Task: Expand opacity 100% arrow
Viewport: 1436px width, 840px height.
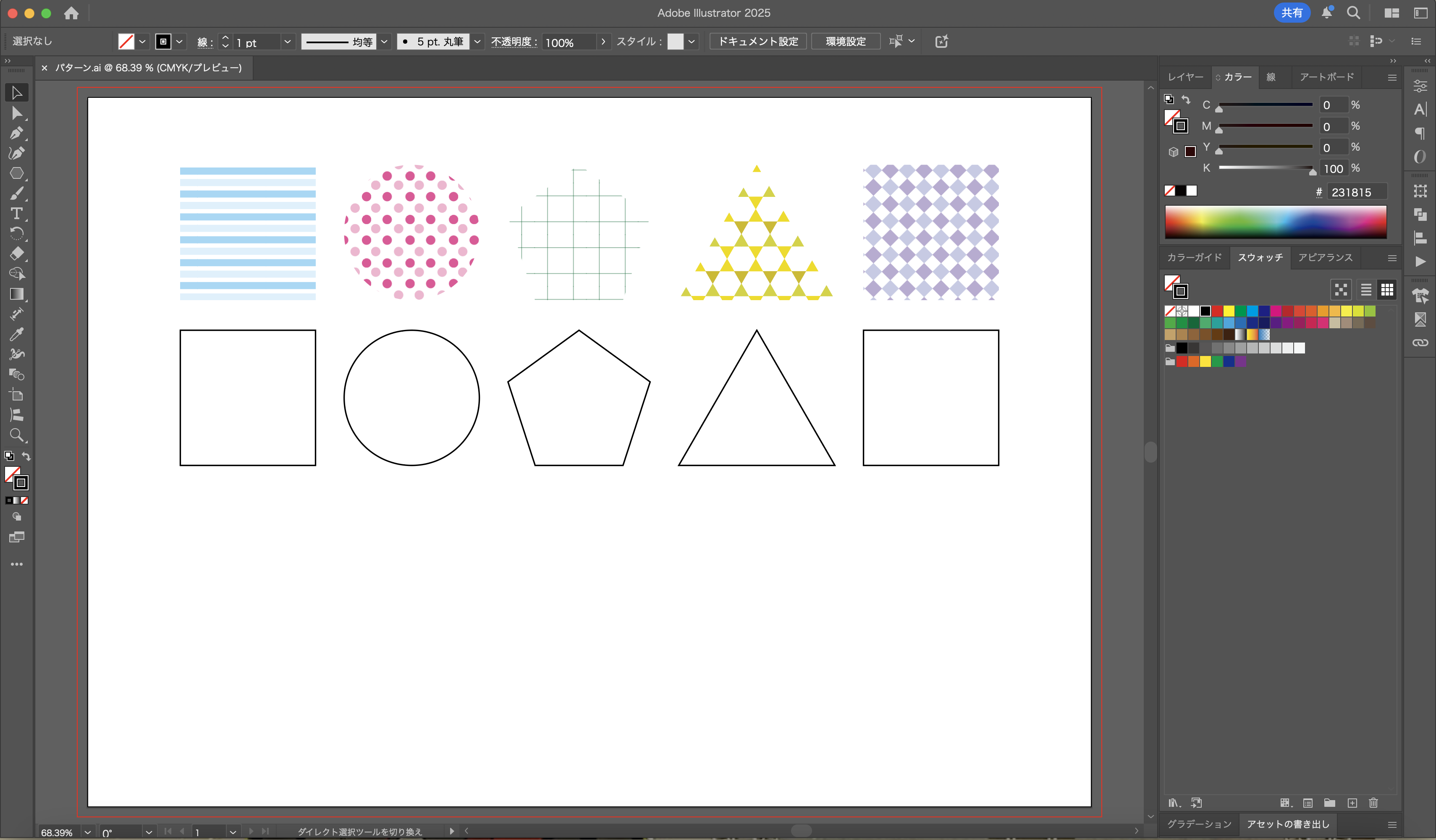Action: point(603,42)
